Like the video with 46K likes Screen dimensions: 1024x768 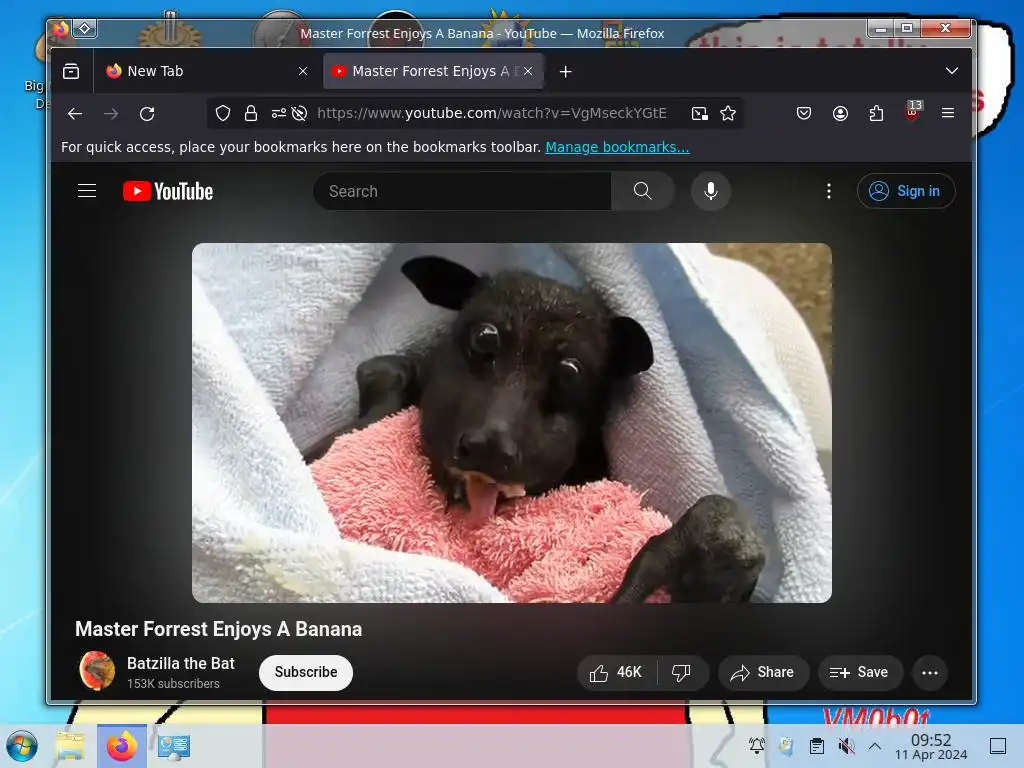pyautogui.click(x=616, y=673)
